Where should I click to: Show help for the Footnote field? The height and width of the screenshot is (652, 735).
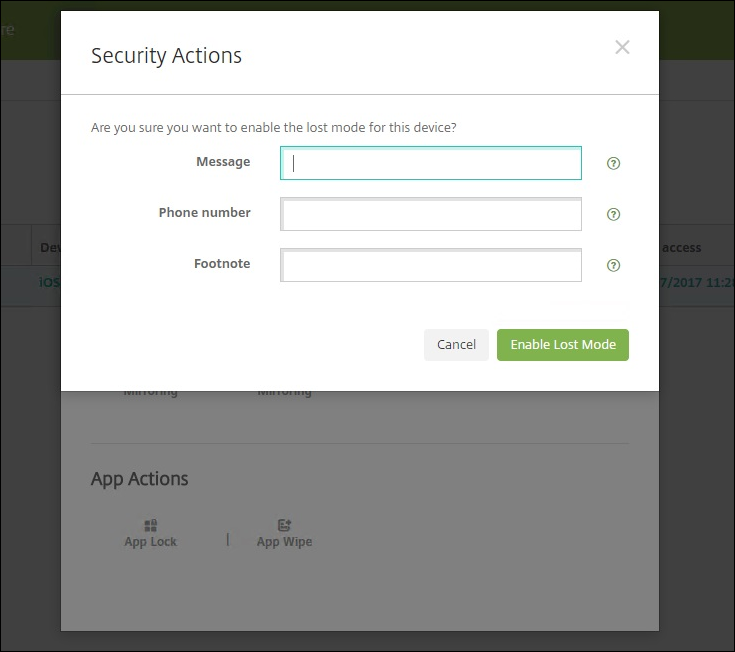[x=614, y=265]
